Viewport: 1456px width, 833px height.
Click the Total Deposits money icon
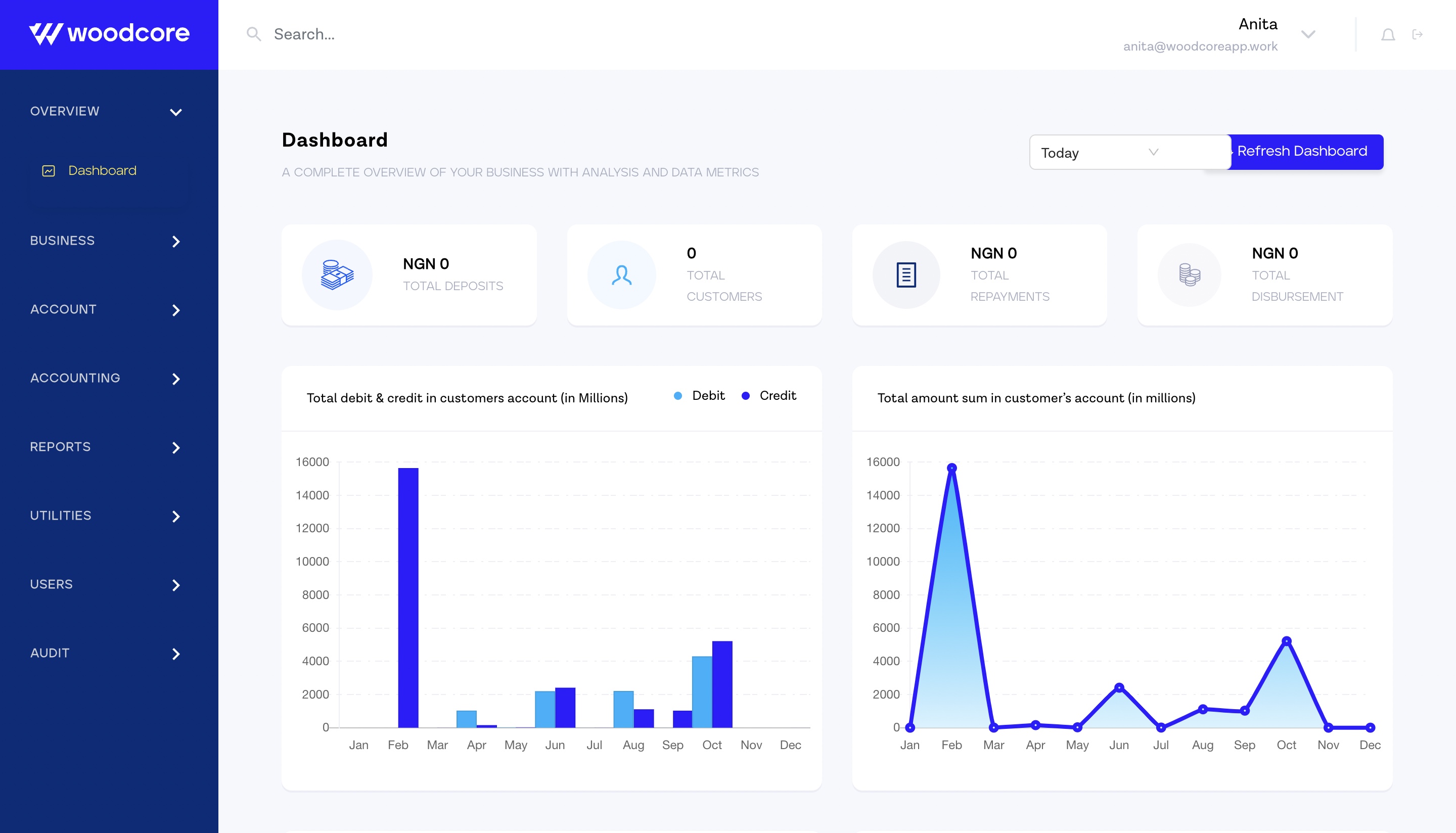[337, 275]
